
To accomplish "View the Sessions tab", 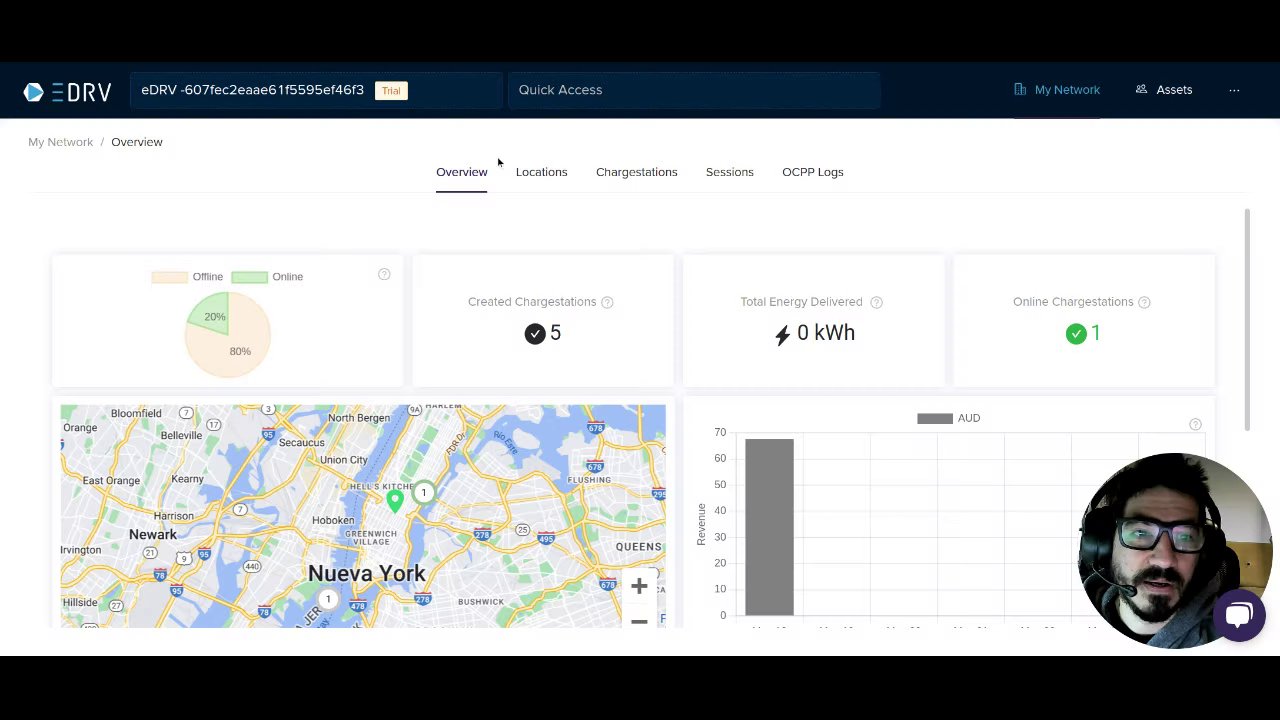I will 730,172.
